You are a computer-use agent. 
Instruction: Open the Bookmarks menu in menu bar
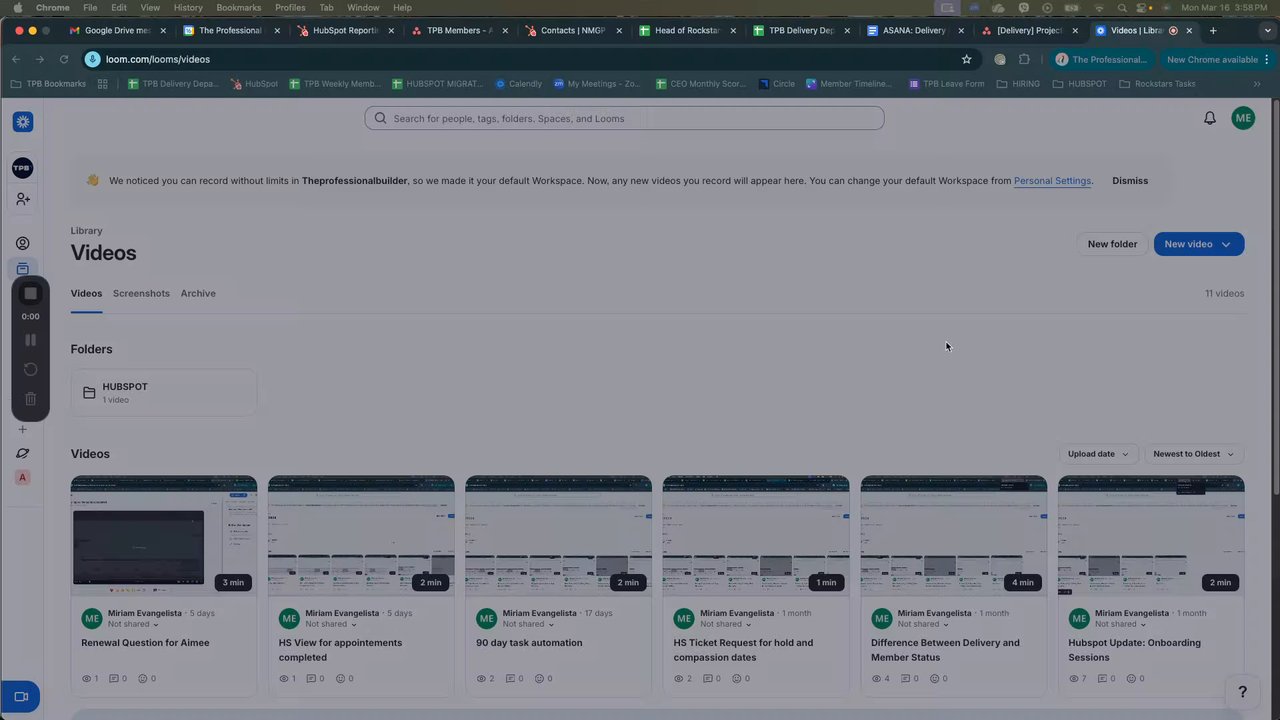(x=238, y=7)
